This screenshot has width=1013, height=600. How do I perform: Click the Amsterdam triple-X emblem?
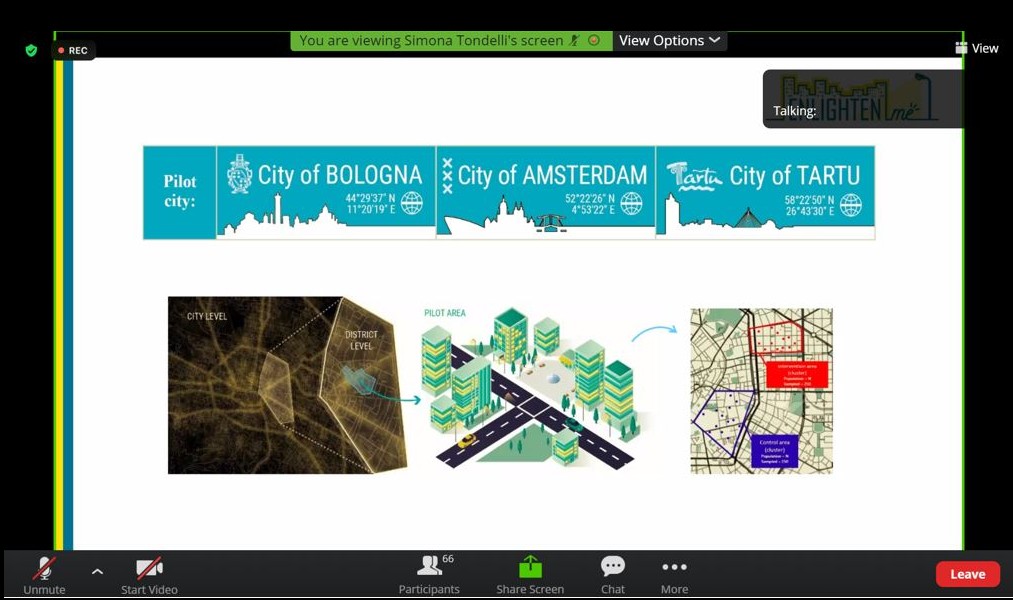point(447,176)
